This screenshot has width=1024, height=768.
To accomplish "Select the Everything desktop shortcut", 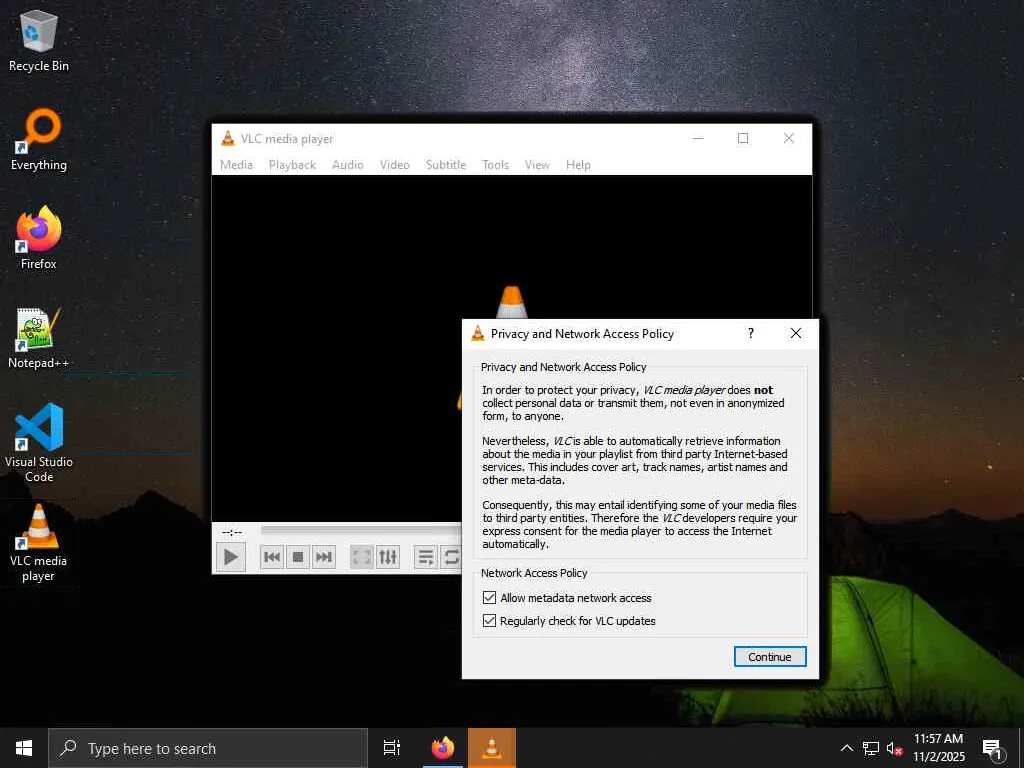I will pos(39,140).
